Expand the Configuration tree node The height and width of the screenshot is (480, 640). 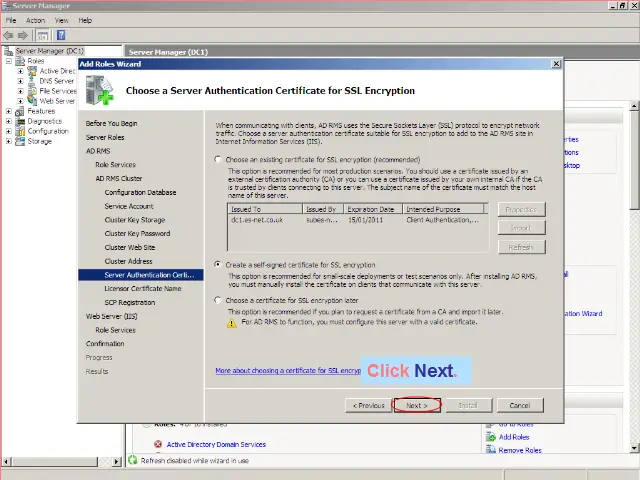(8, 131)
